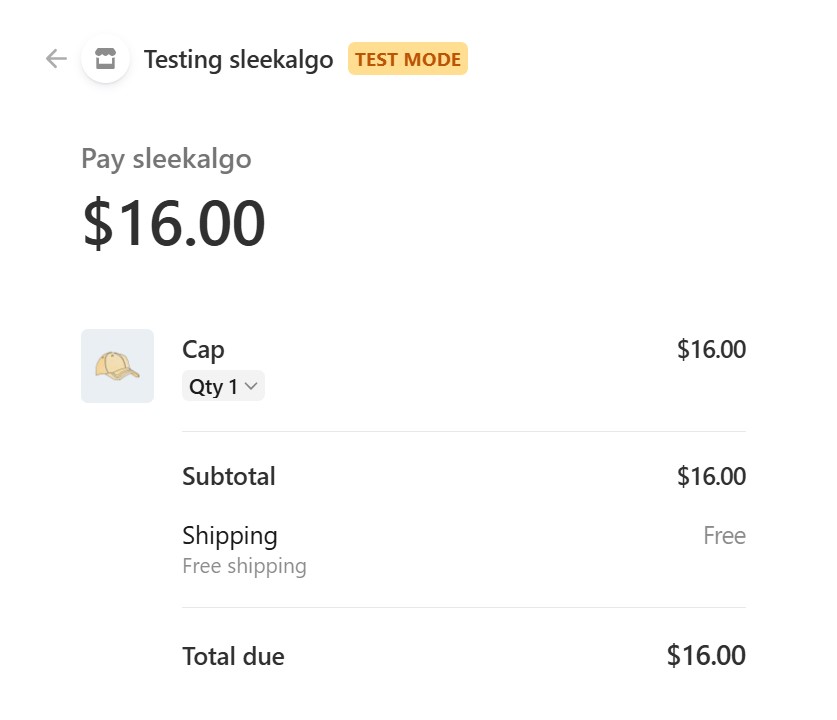This screenshot has height=720, width=837.
Task: Click the Subtotal amount $16.00
Action: 711,476
